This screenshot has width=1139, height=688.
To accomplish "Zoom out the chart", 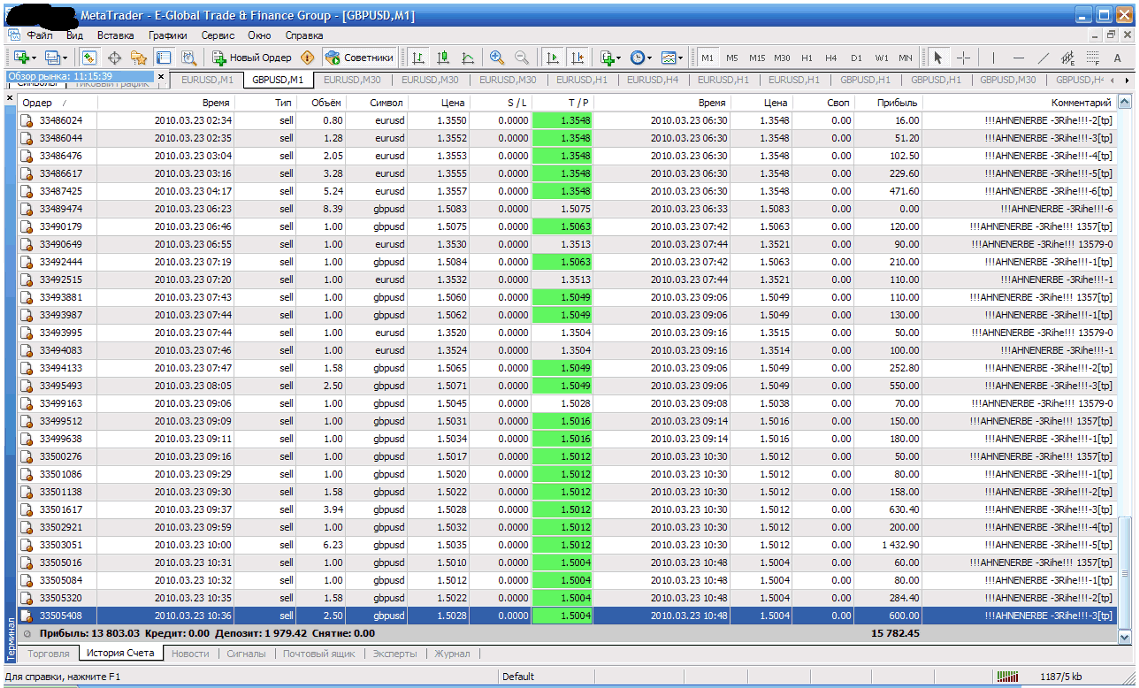I will point(522,57).
